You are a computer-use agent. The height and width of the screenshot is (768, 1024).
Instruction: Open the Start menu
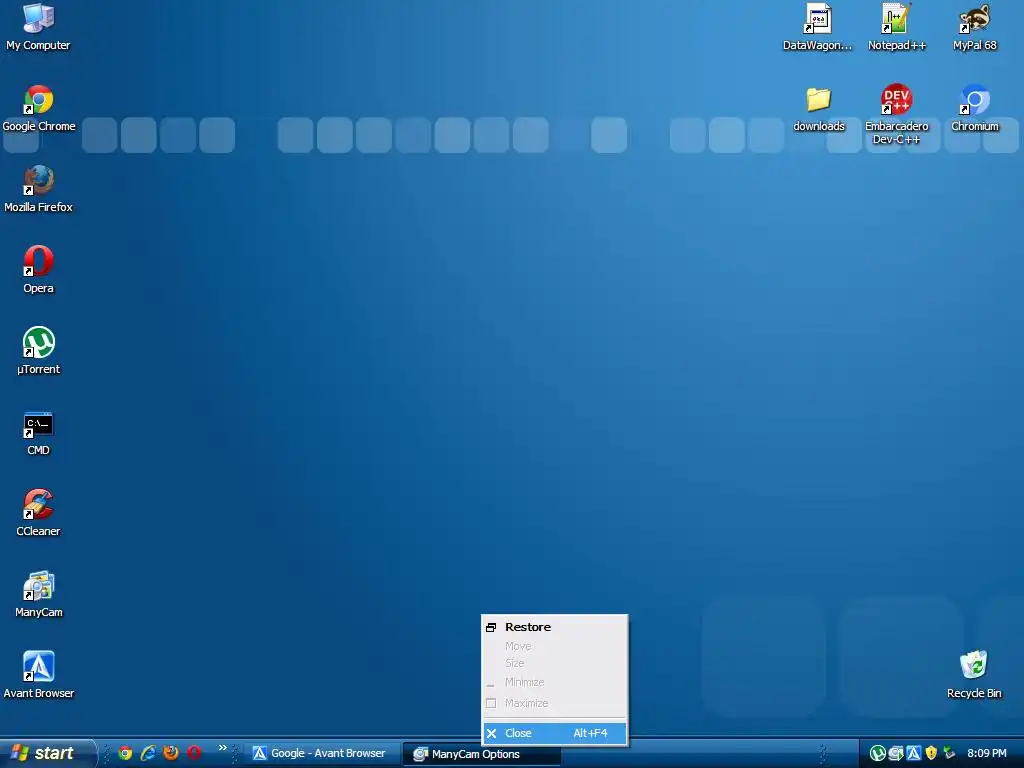(47, 753)
